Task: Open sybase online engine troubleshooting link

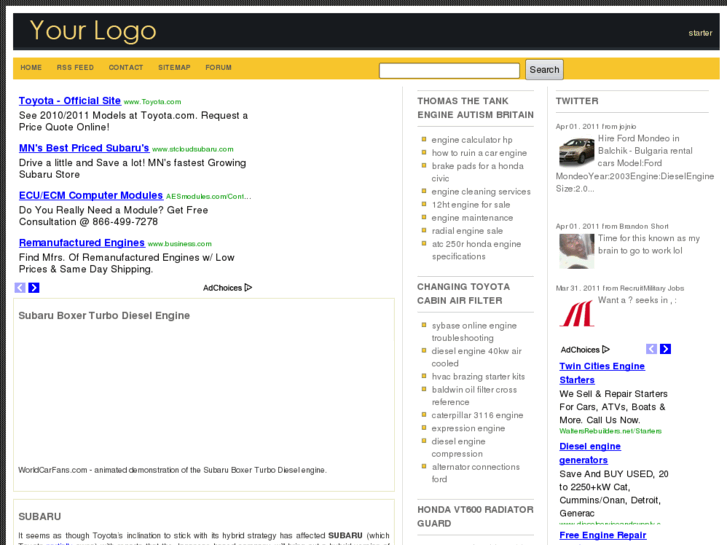Action: point(474,332)
